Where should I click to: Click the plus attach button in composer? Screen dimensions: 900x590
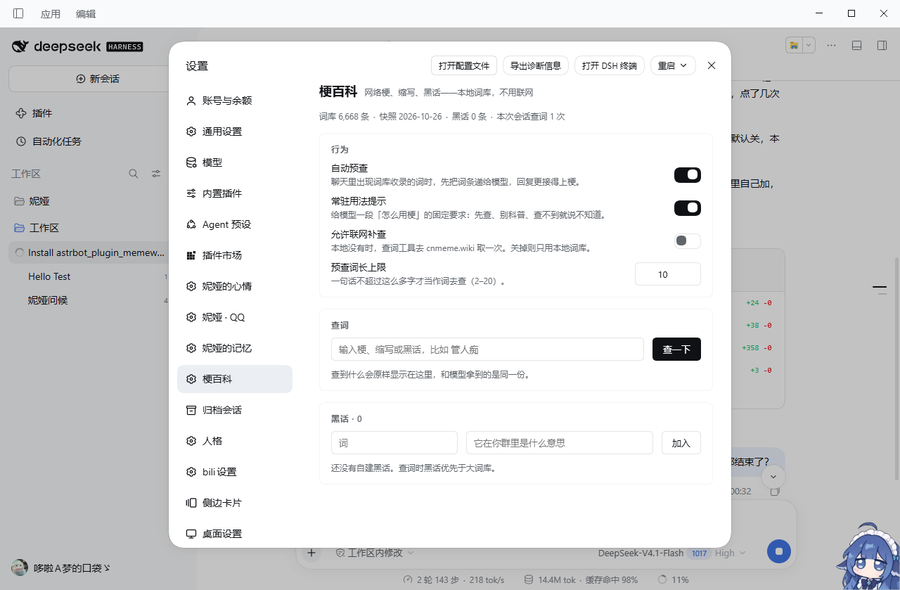point(311,553)
